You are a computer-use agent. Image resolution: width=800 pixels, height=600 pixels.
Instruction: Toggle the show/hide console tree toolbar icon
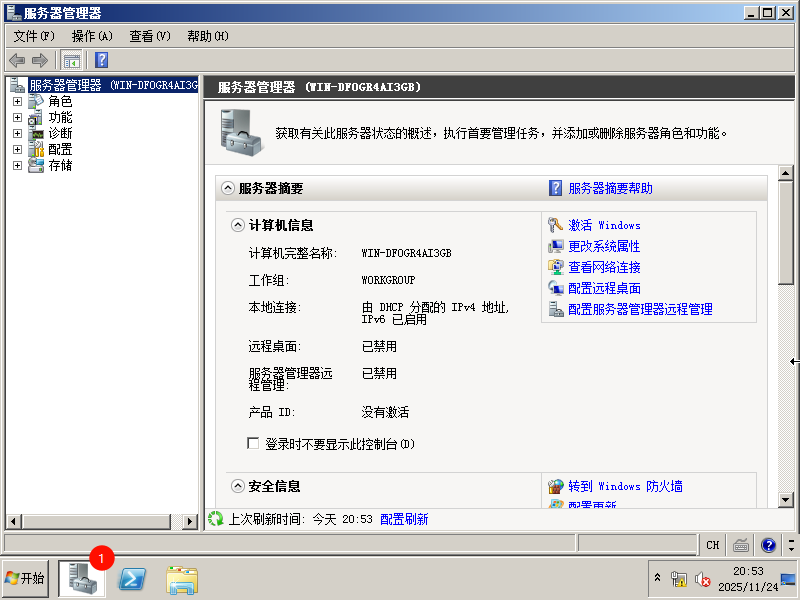pos(71,60)
